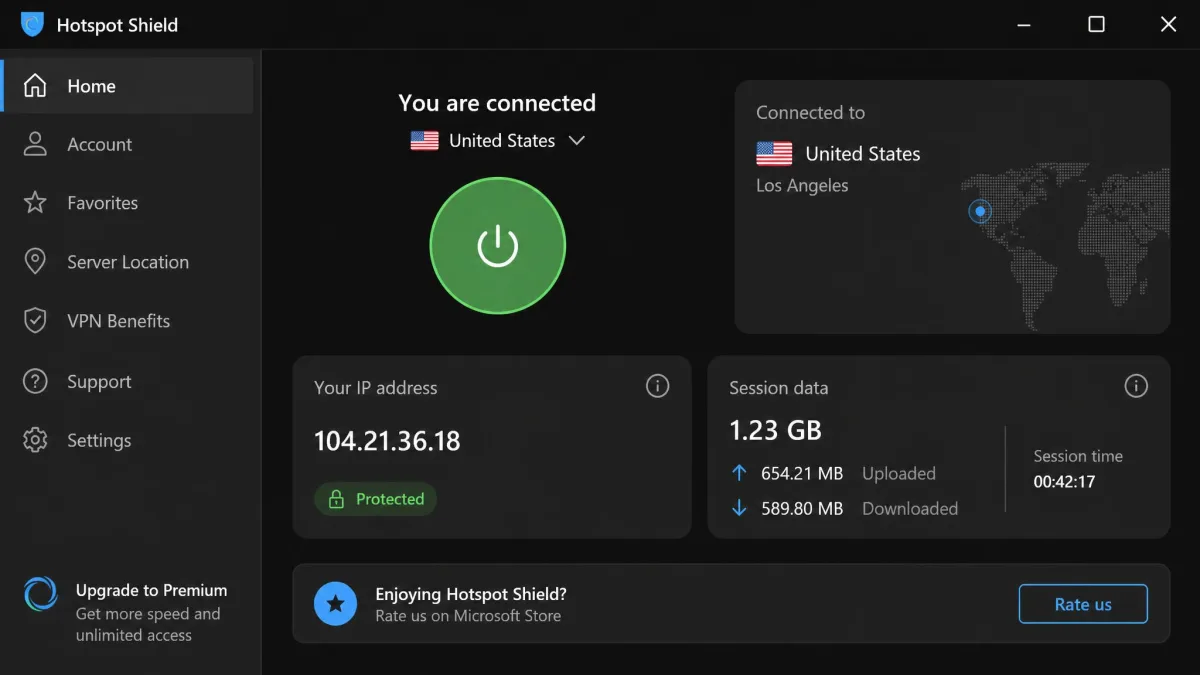Close the Hotspot Shield window
Screen dimensions: 1200x675
[1168, 24]
